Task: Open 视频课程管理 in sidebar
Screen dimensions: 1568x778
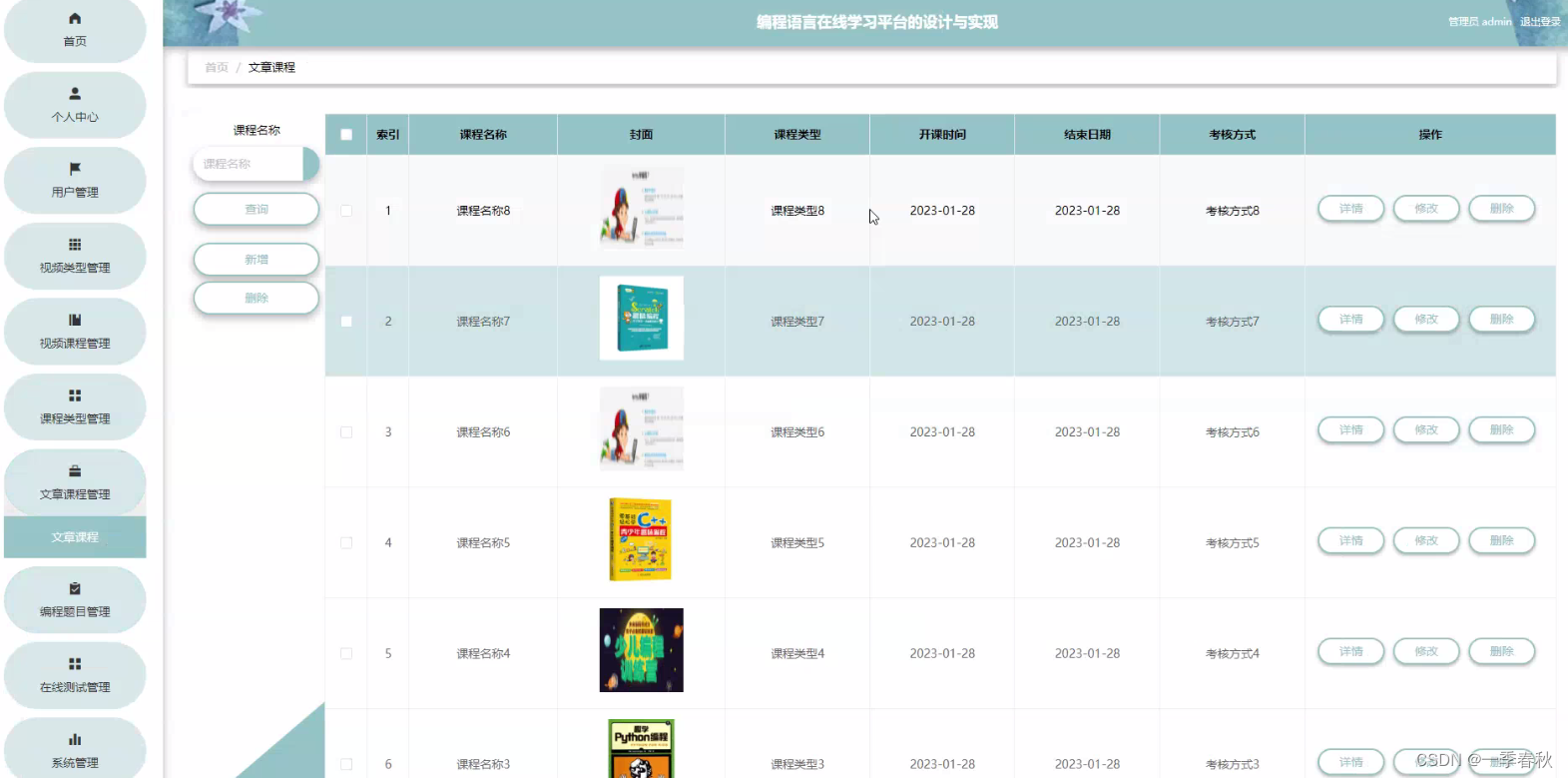Action: 75,332
